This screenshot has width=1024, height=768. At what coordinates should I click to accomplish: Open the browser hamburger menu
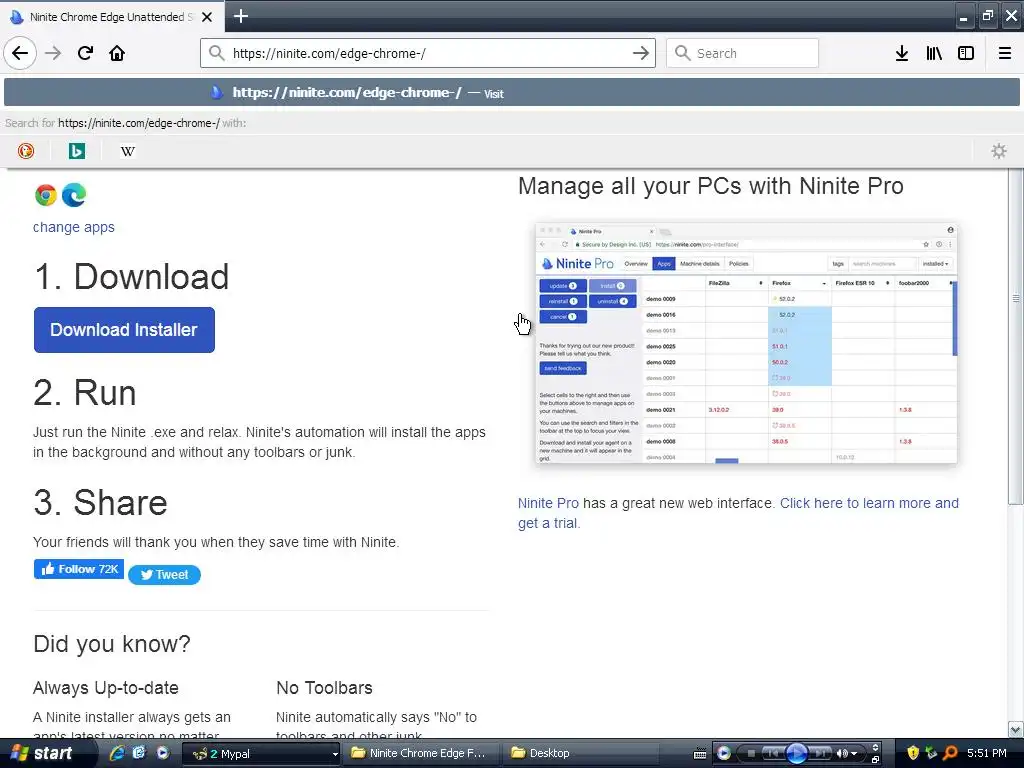click(x=1005, y=53)
